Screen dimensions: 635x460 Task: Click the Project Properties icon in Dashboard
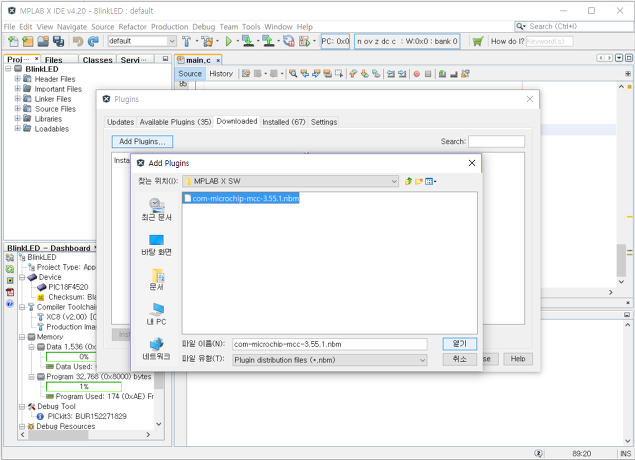pyautogui.click(x=10, y=258)
